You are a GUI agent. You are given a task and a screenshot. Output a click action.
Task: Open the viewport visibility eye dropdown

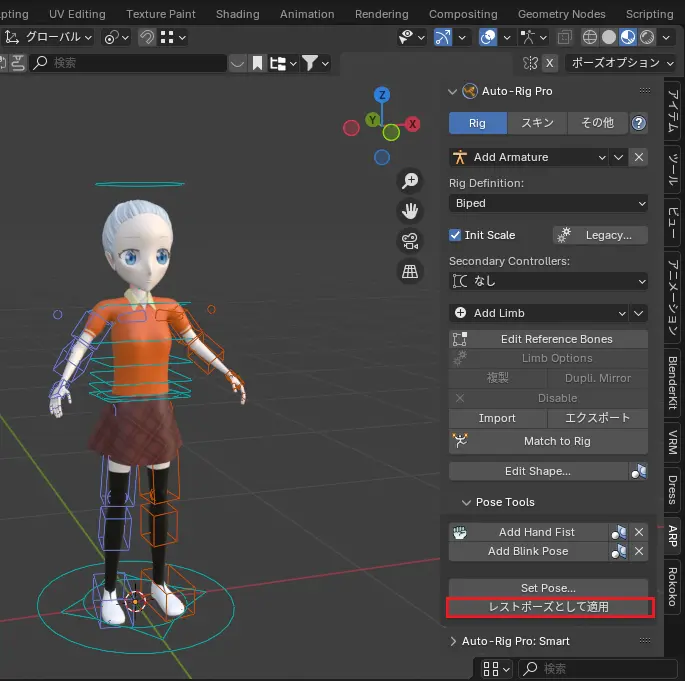point(412,38)
